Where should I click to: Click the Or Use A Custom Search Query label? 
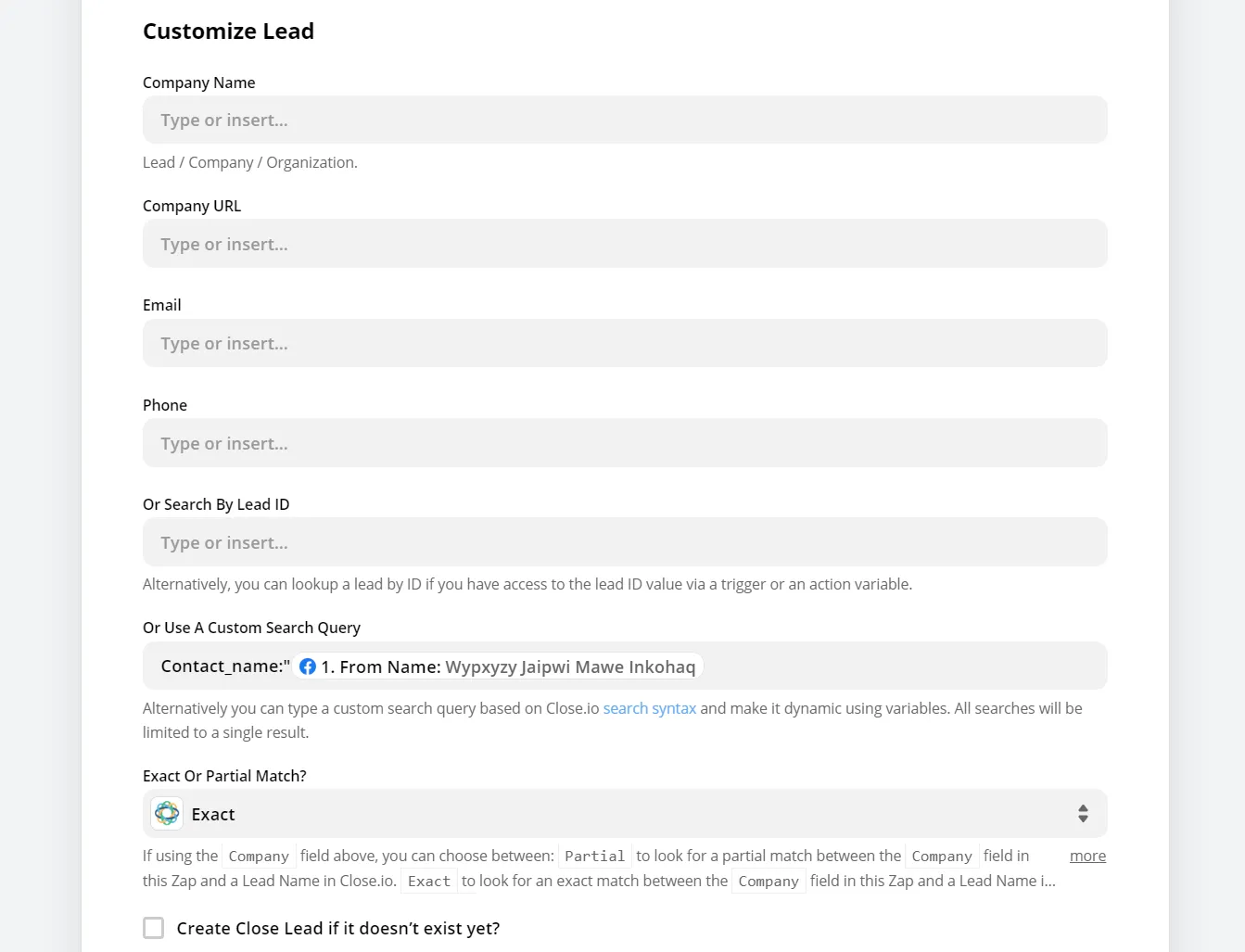pos(251,628)
